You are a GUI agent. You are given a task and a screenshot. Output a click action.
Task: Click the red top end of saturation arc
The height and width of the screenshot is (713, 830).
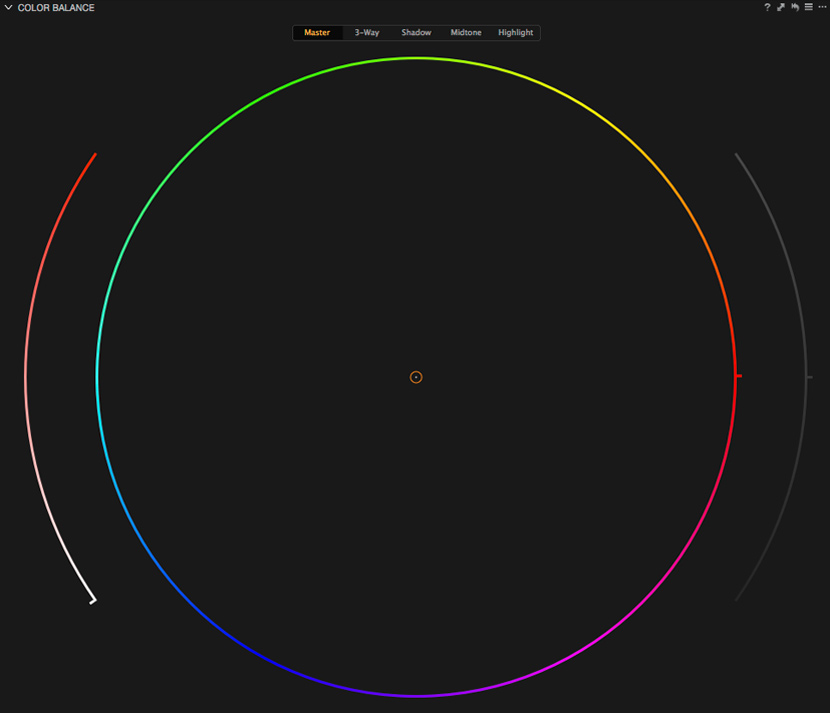coord(94,156)
